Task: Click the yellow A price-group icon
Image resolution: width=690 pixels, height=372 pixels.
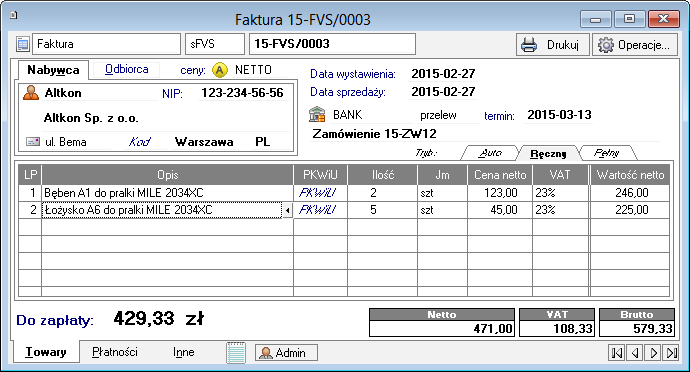Action: click(x=220, y=70)
